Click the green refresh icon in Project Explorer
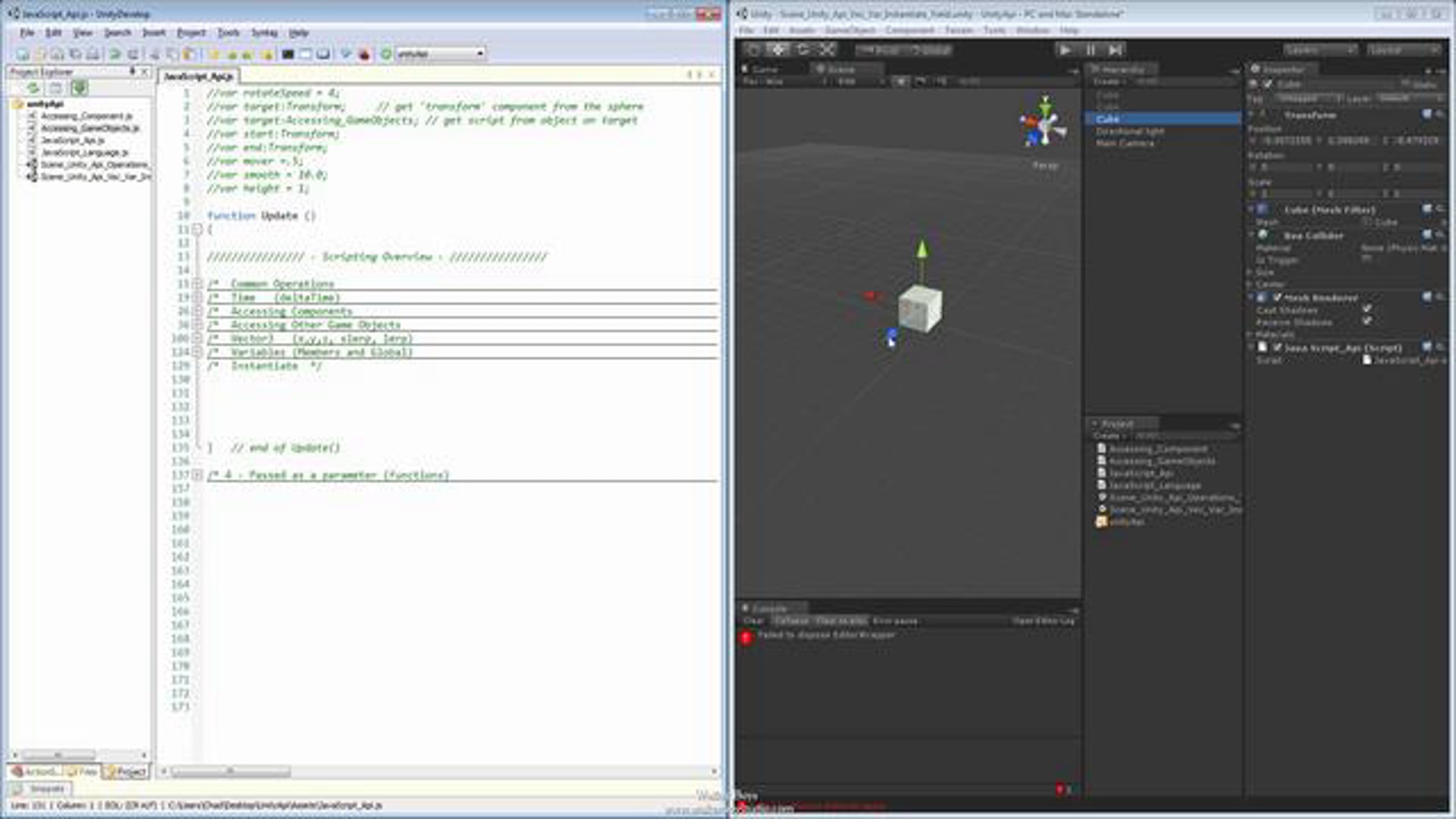 coord(33,89)
